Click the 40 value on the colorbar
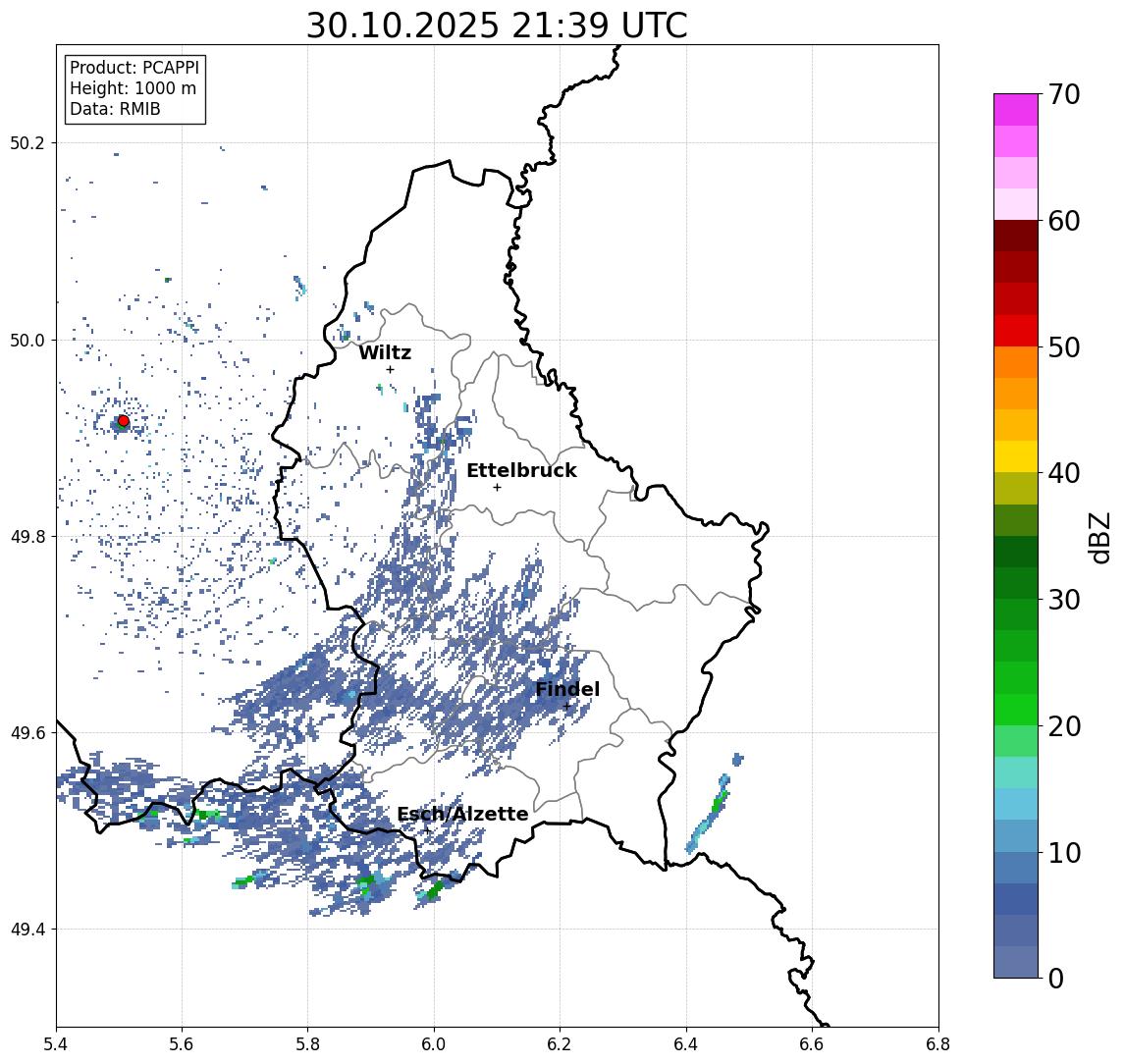 pos(1063,473)
